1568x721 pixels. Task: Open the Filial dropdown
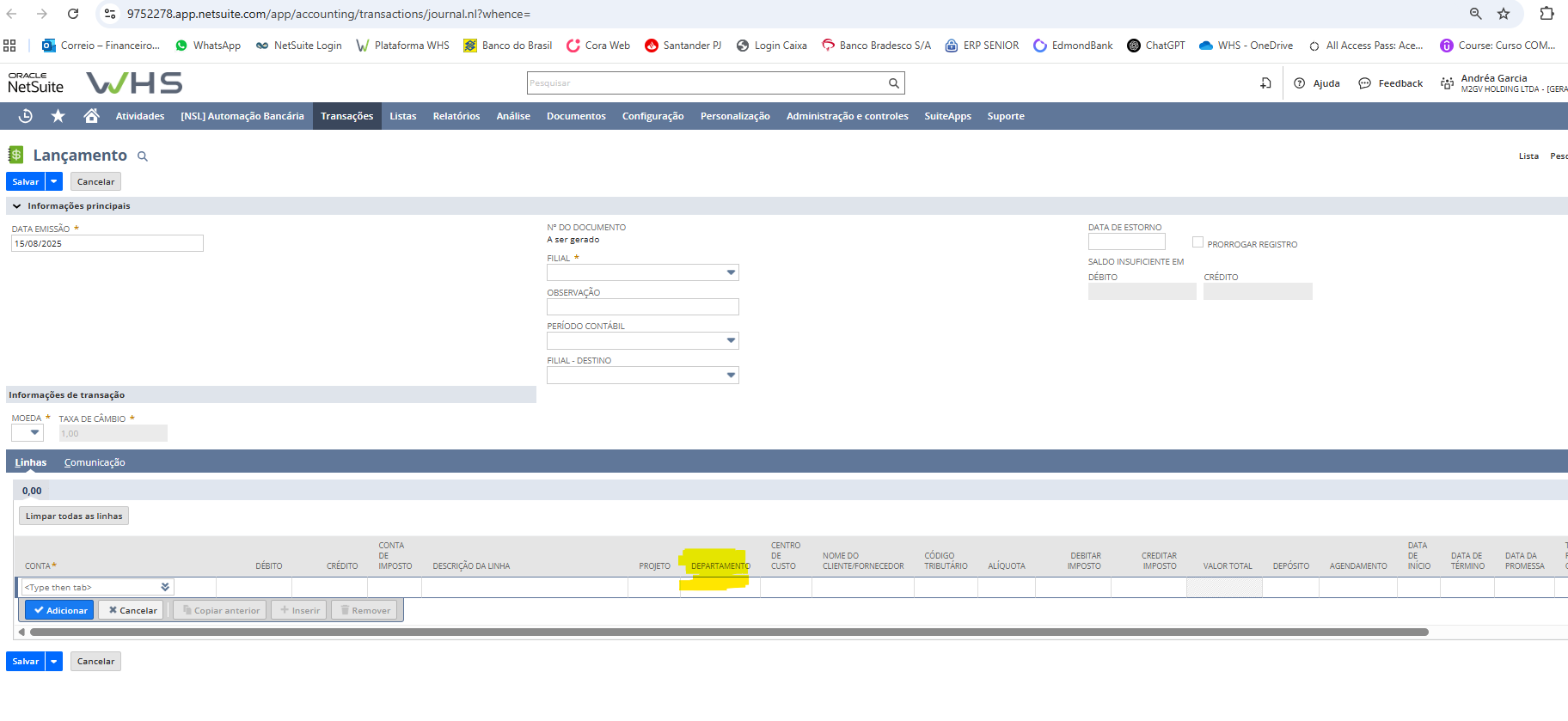click(x=643, y=272)
